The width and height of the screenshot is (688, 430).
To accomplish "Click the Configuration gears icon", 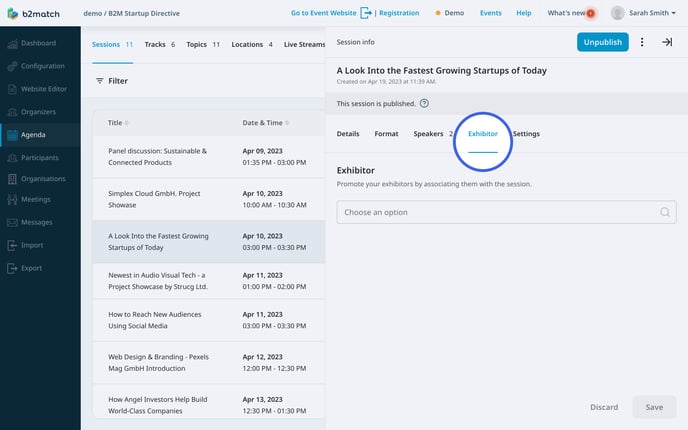I will pyautogui.click(x=12, y=66).
